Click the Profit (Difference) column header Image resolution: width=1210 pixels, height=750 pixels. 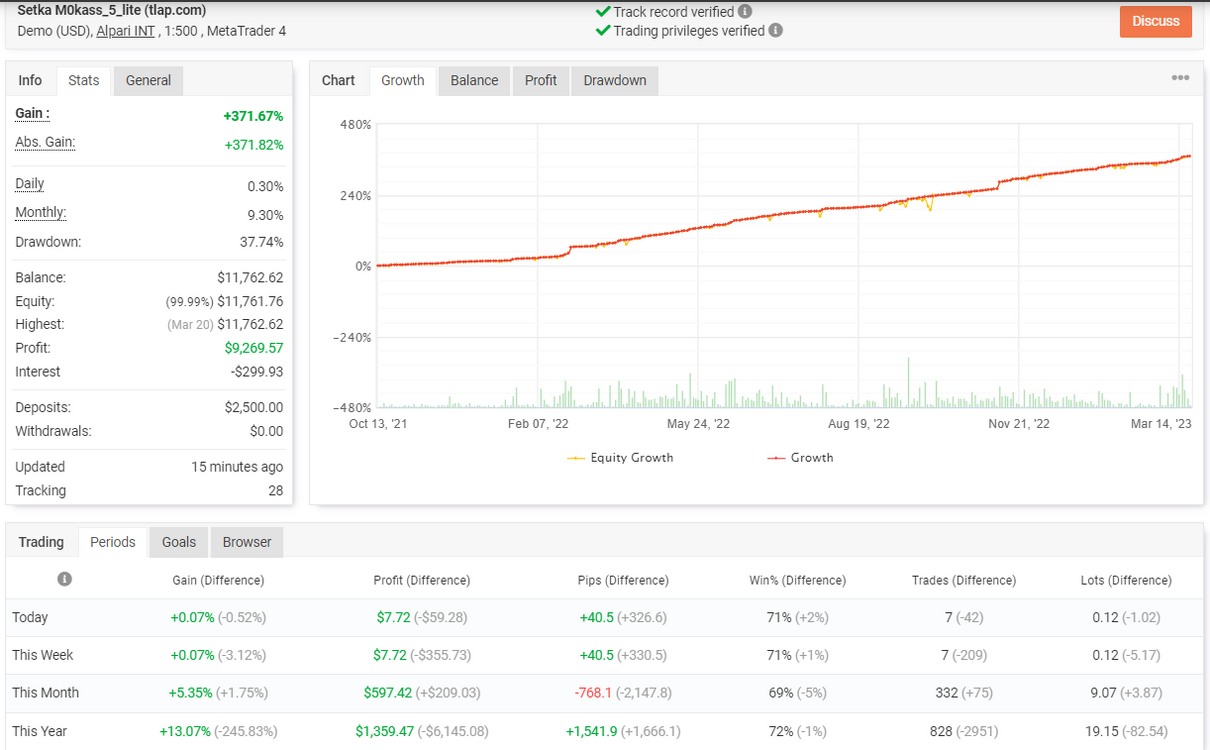click(x=421, y=580)
